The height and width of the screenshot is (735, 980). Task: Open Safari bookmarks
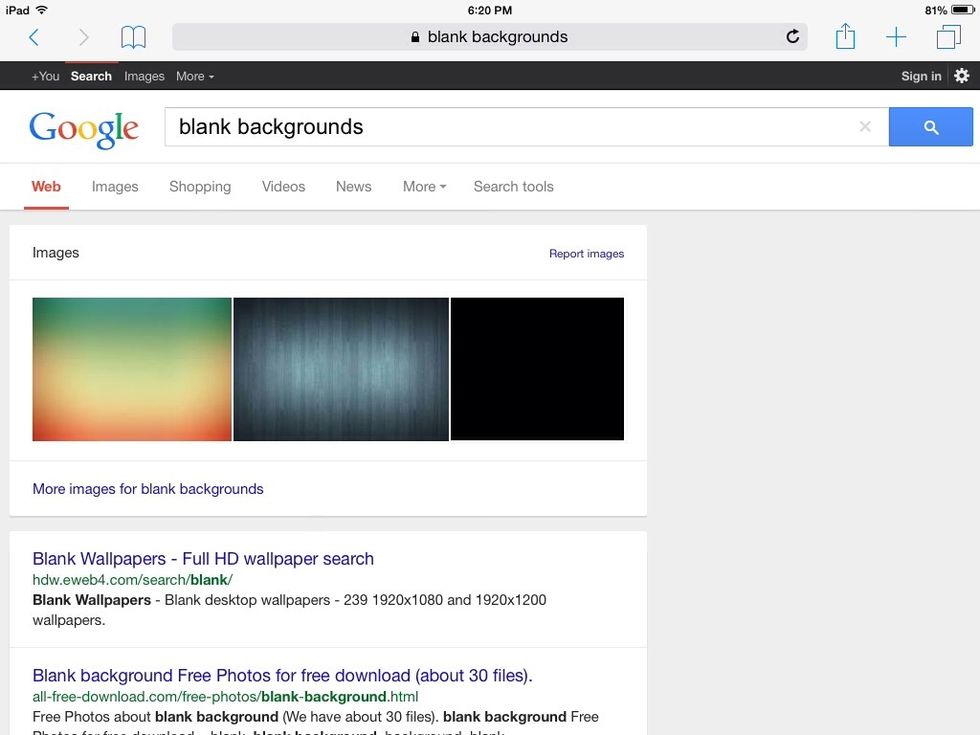coord(133,36)
